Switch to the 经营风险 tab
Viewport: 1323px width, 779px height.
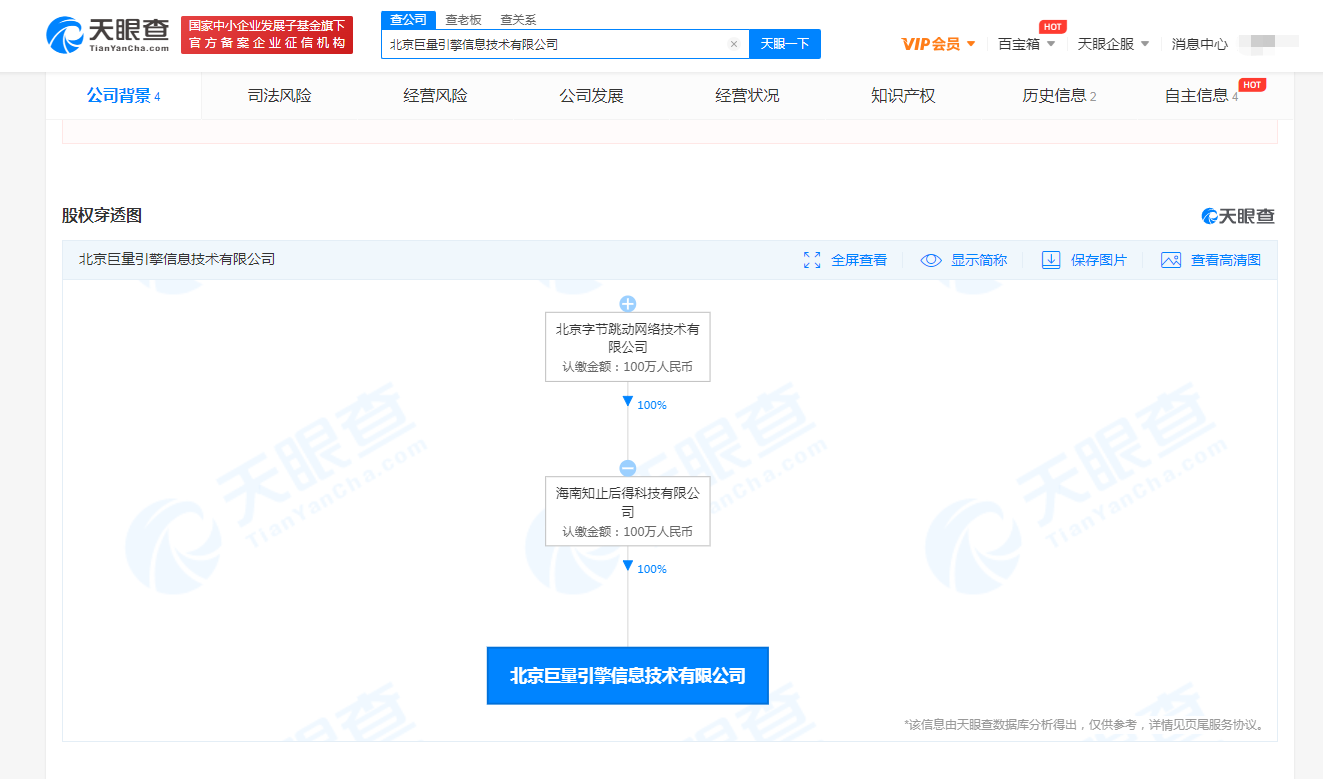pos(436,96)
